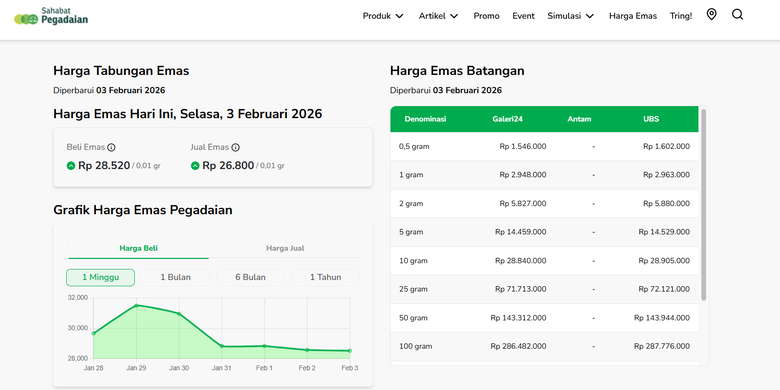Open the branch location pin icon

[711, 15]
